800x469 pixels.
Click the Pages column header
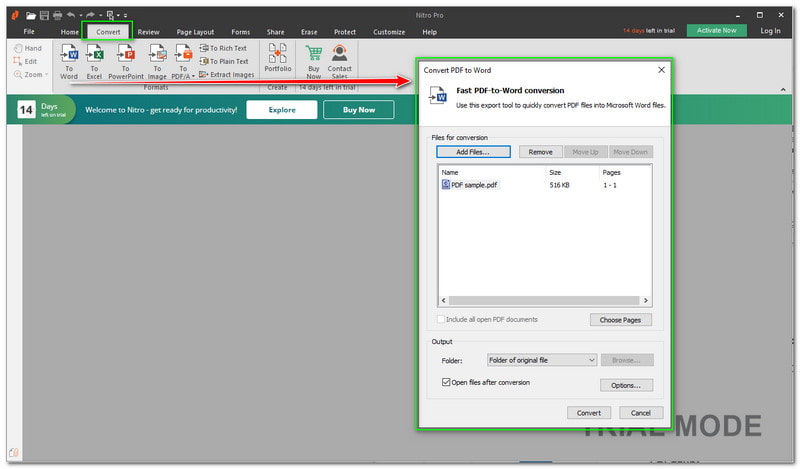tap(611, 172)
